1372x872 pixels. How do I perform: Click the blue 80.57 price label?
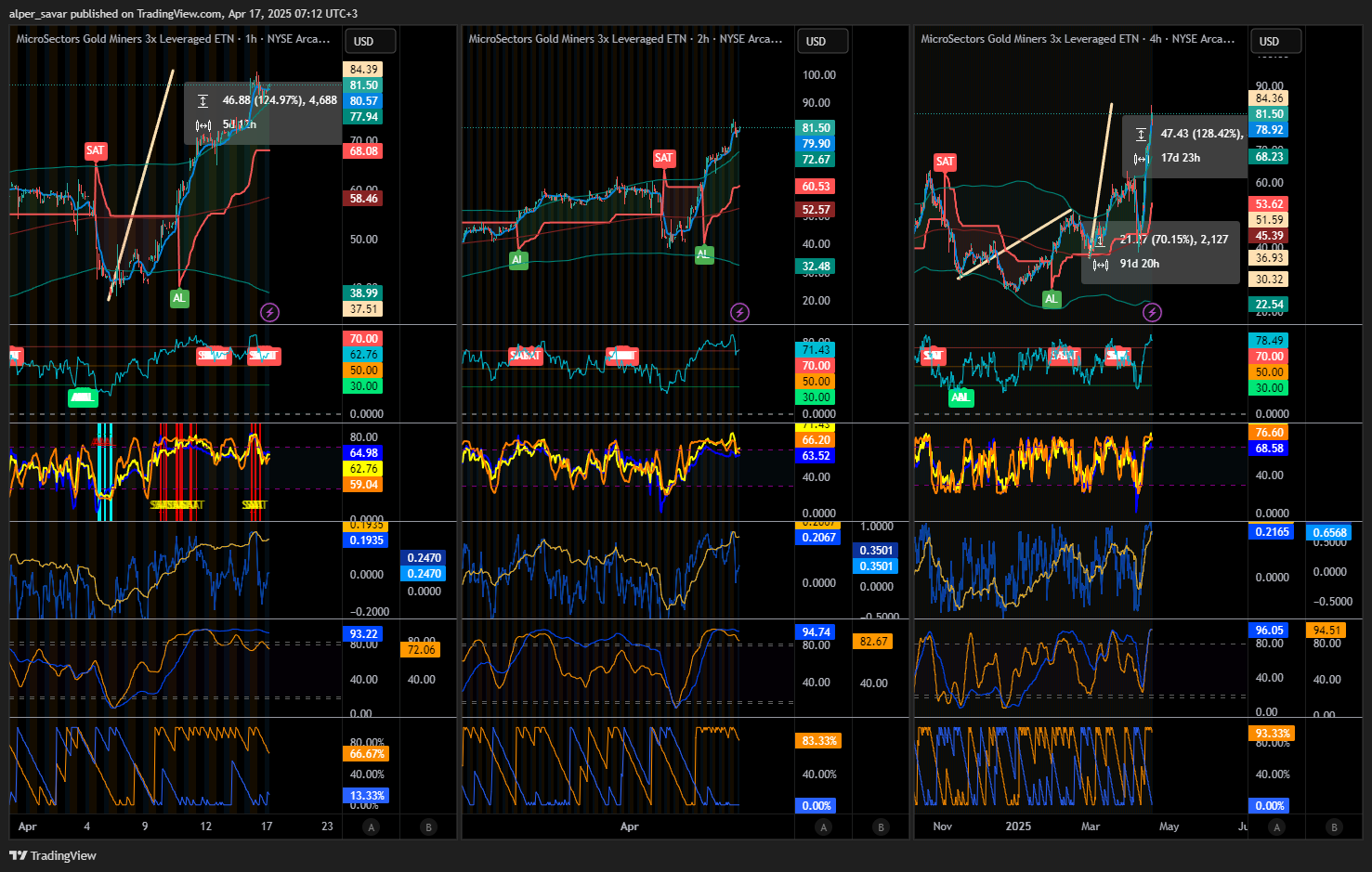click(x=363, y=101)
